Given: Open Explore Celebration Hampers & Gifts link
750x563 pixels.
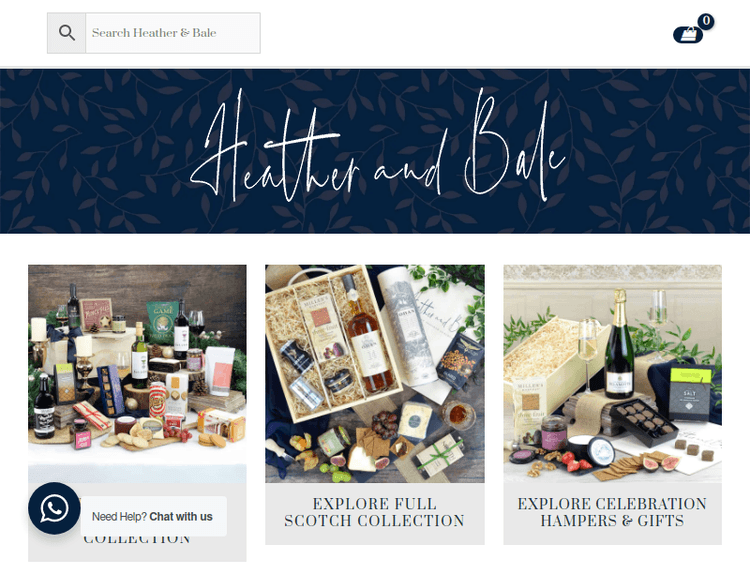Looking at the screenshot, I should click(612, 512).
